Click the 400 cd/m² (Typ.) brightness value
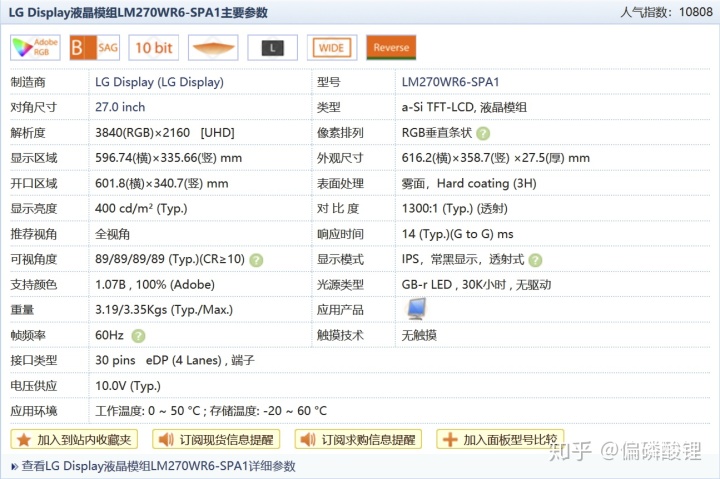The width and height of the screenshot is (720, 479). click(x=141, y=209)
